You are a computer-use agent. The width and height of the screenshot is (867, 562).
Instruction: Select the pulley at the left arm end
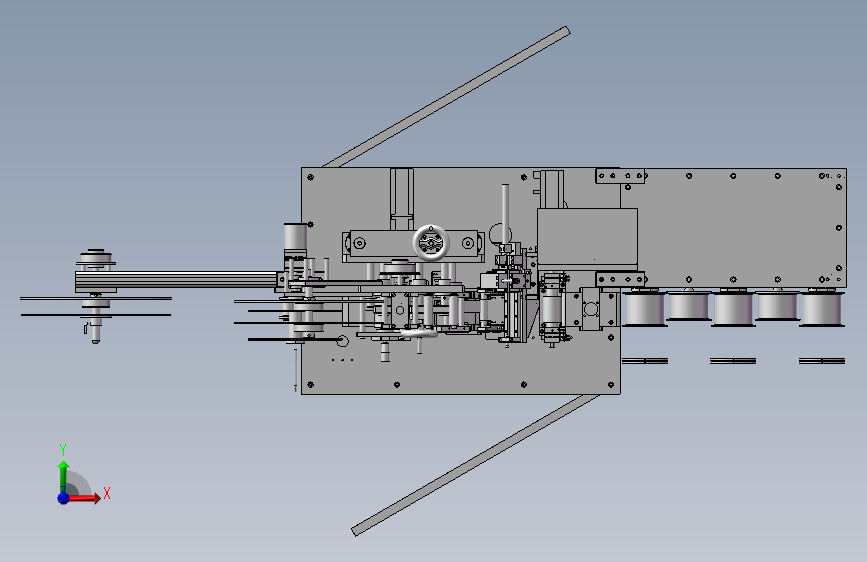click(96, 259)
